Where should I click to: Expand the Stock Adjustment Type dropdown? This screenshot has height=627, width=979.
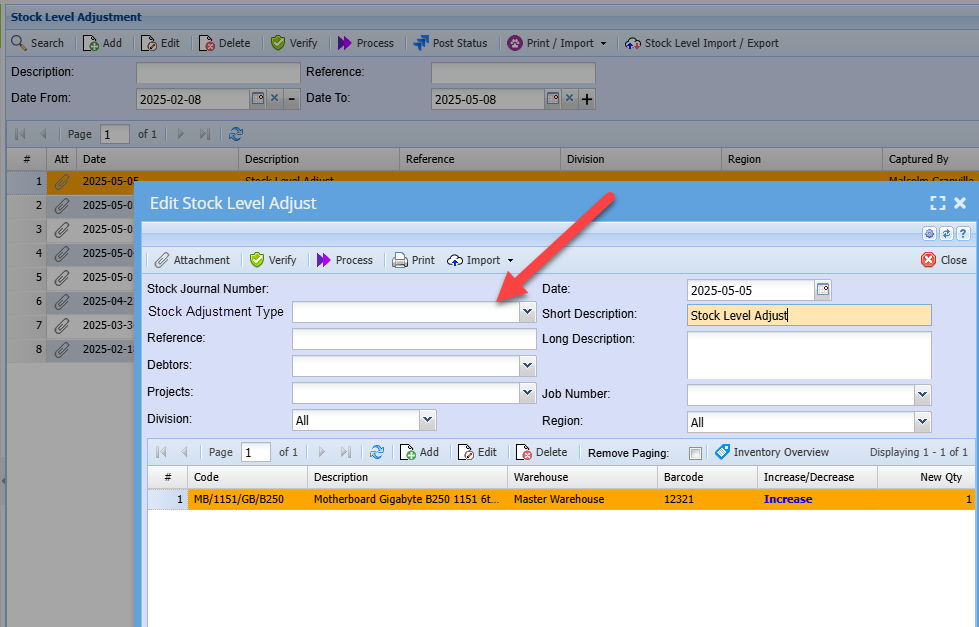(x=527, y=312)
